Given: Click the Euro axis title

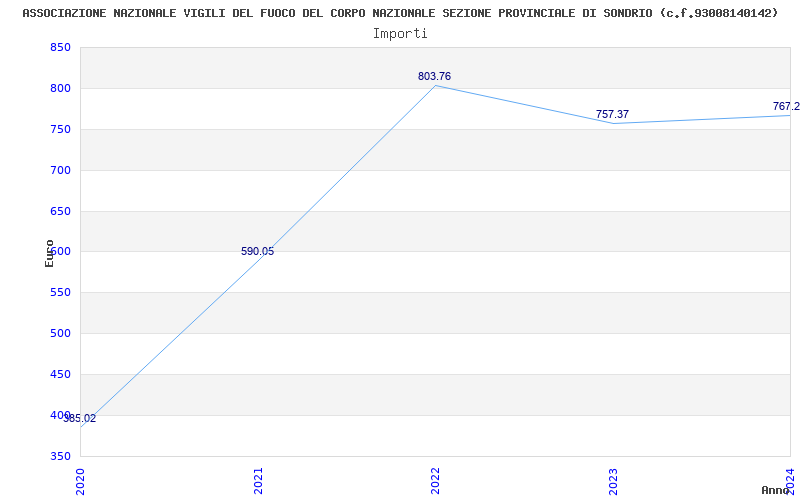Looking at the screenshot, I should pyautogui.click(x=49, y=253).
